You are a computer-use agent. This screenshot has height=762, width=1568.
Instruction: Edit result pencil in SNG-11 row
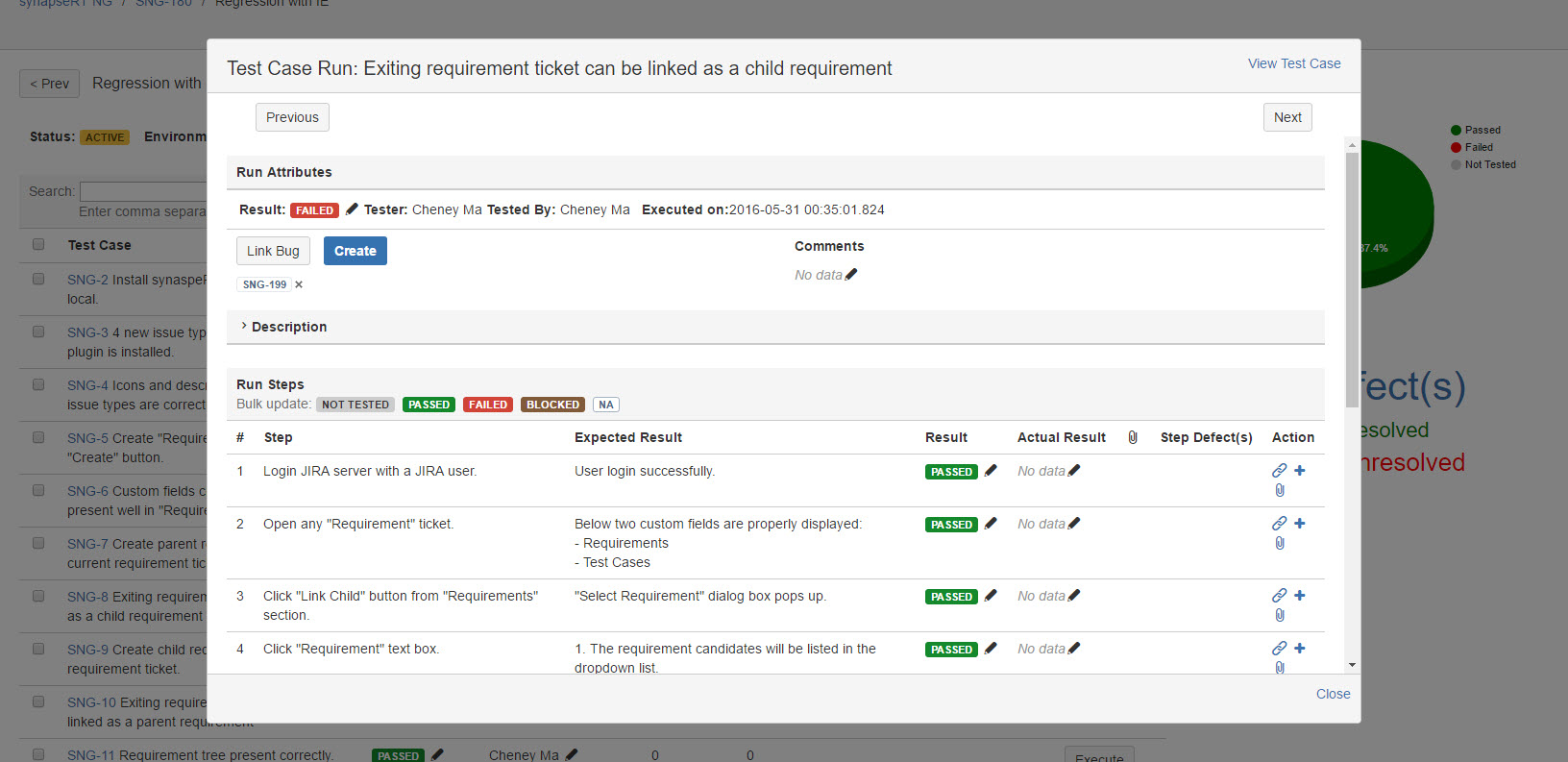pos(437,754)
